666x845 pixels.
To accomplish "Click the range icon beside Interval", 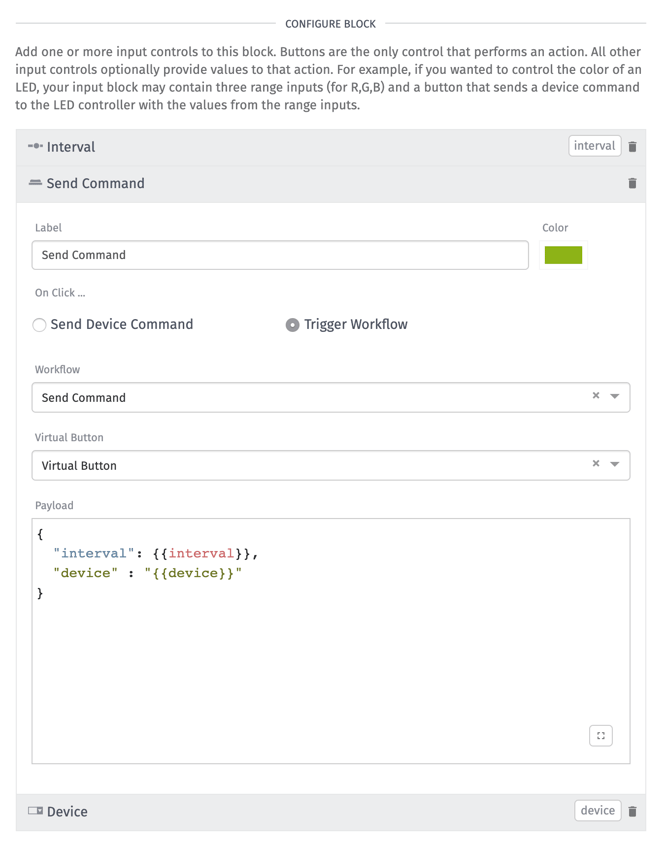I will (x=35, y=147).
